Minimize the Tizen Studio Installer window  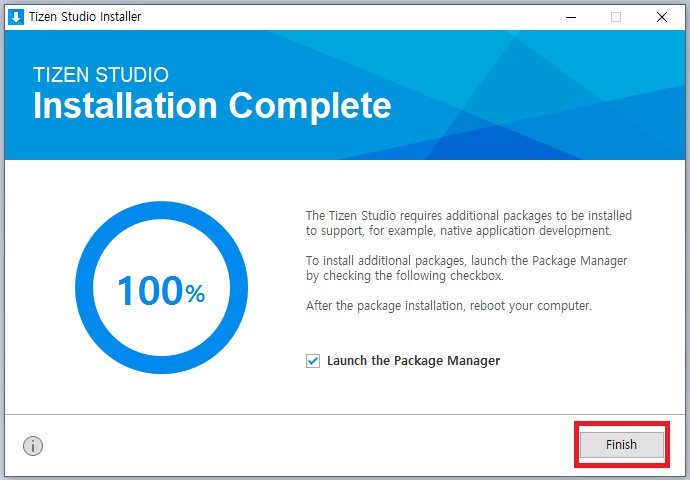tap(571, 17)
